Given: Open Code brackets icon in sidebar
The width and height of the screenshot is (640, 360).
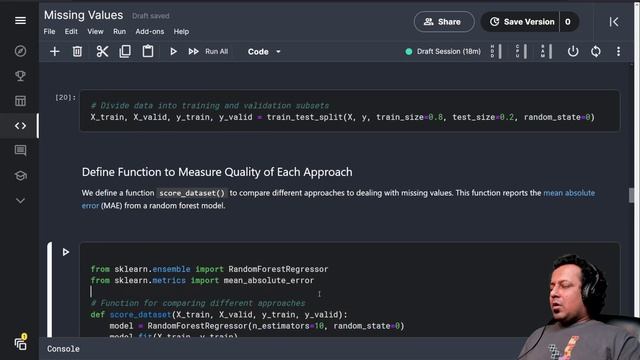Looking at the screenshot, I should pos(20,126).
